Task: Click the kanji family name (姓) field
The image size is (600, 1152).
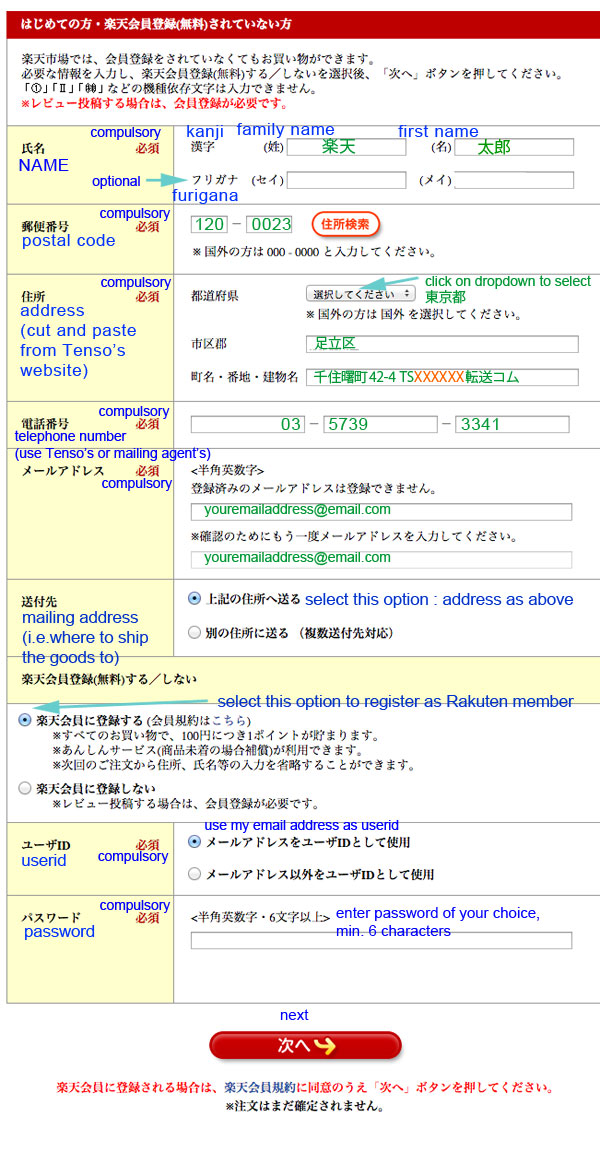Action: 346,147
